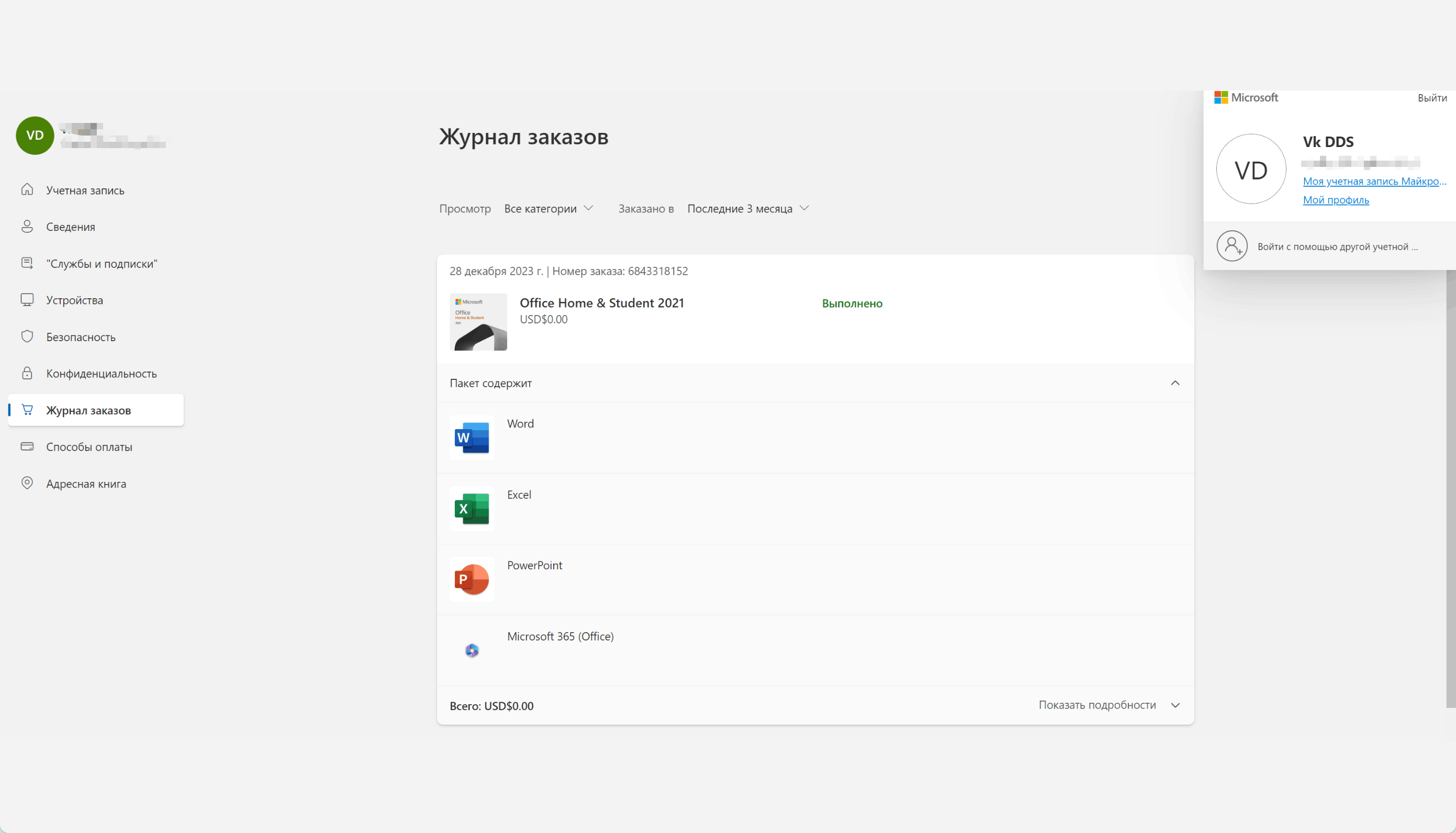Expand Показать подробности order details
Image resolution: width=1456 pixels, height=833 pixels.
click(1108, 705)
